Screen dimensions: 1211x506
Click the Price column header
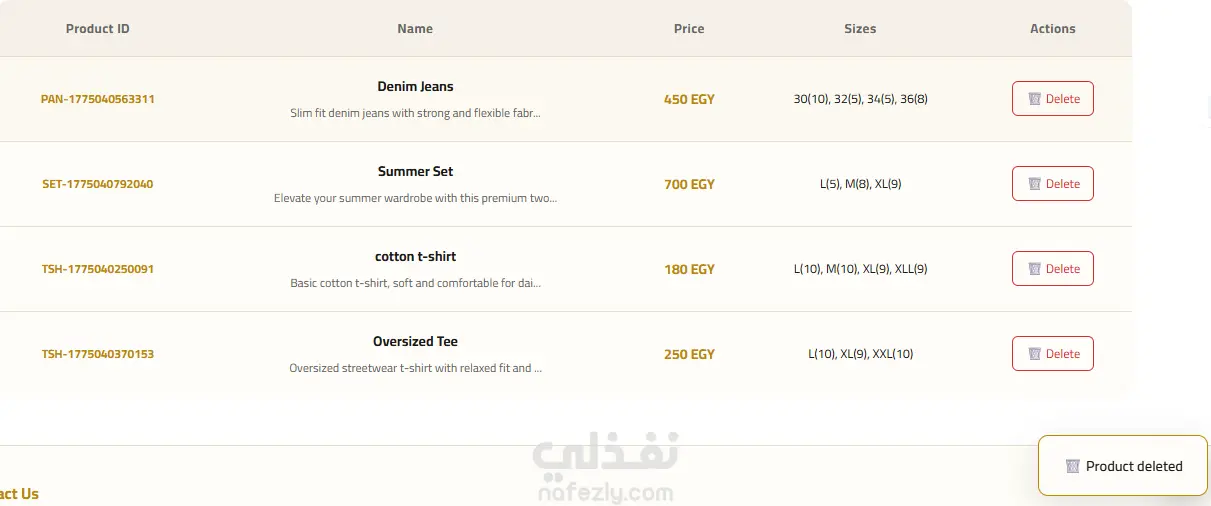[689, 29]
